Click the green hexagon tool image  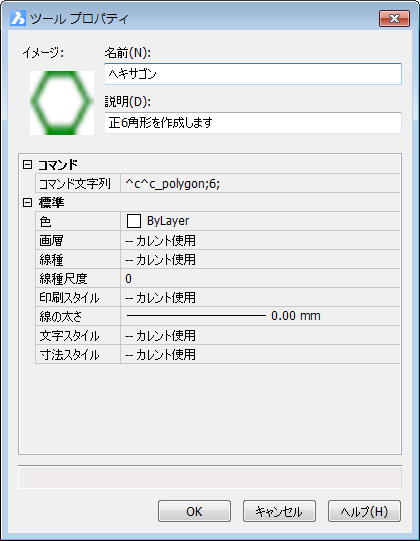coord(62,102)
